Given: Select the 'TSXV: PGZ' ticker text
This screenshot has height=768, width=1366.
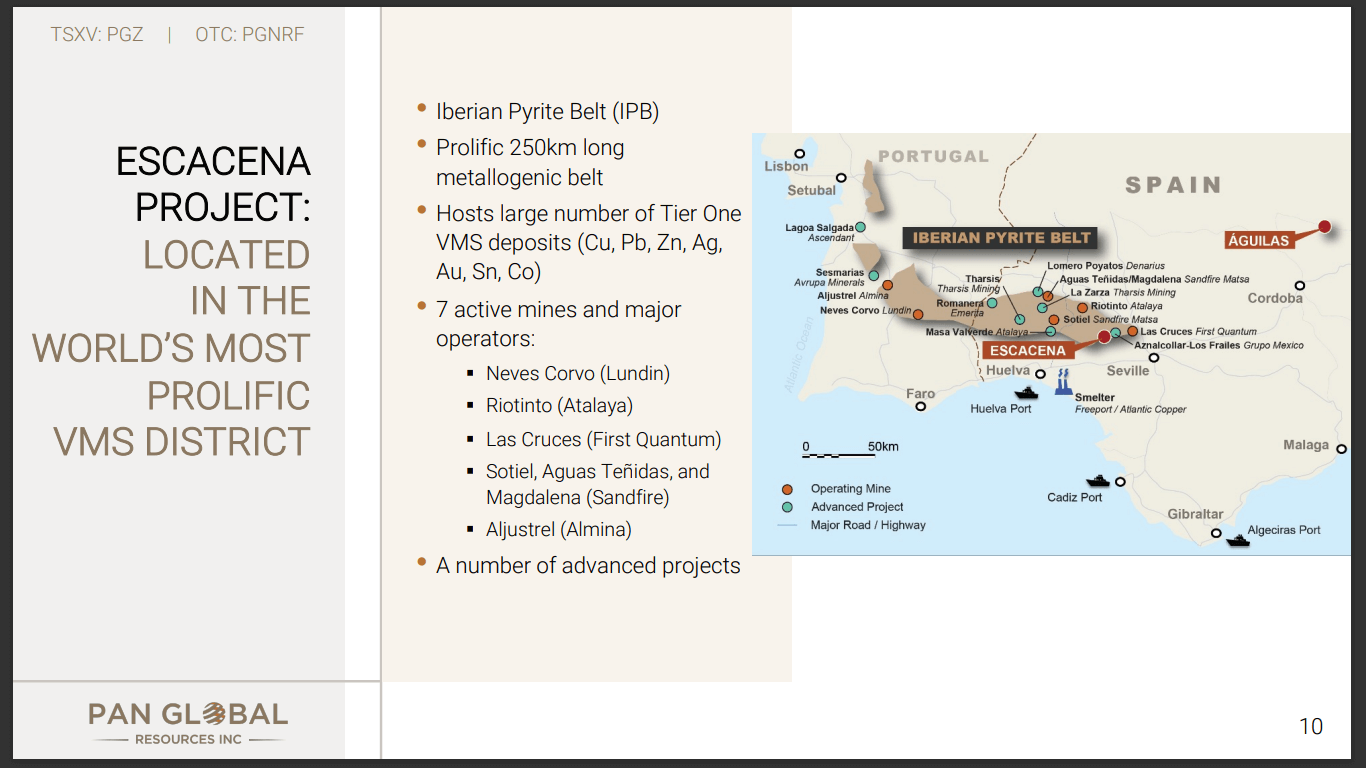Looking at the screenshot, I should click(97, 35).
